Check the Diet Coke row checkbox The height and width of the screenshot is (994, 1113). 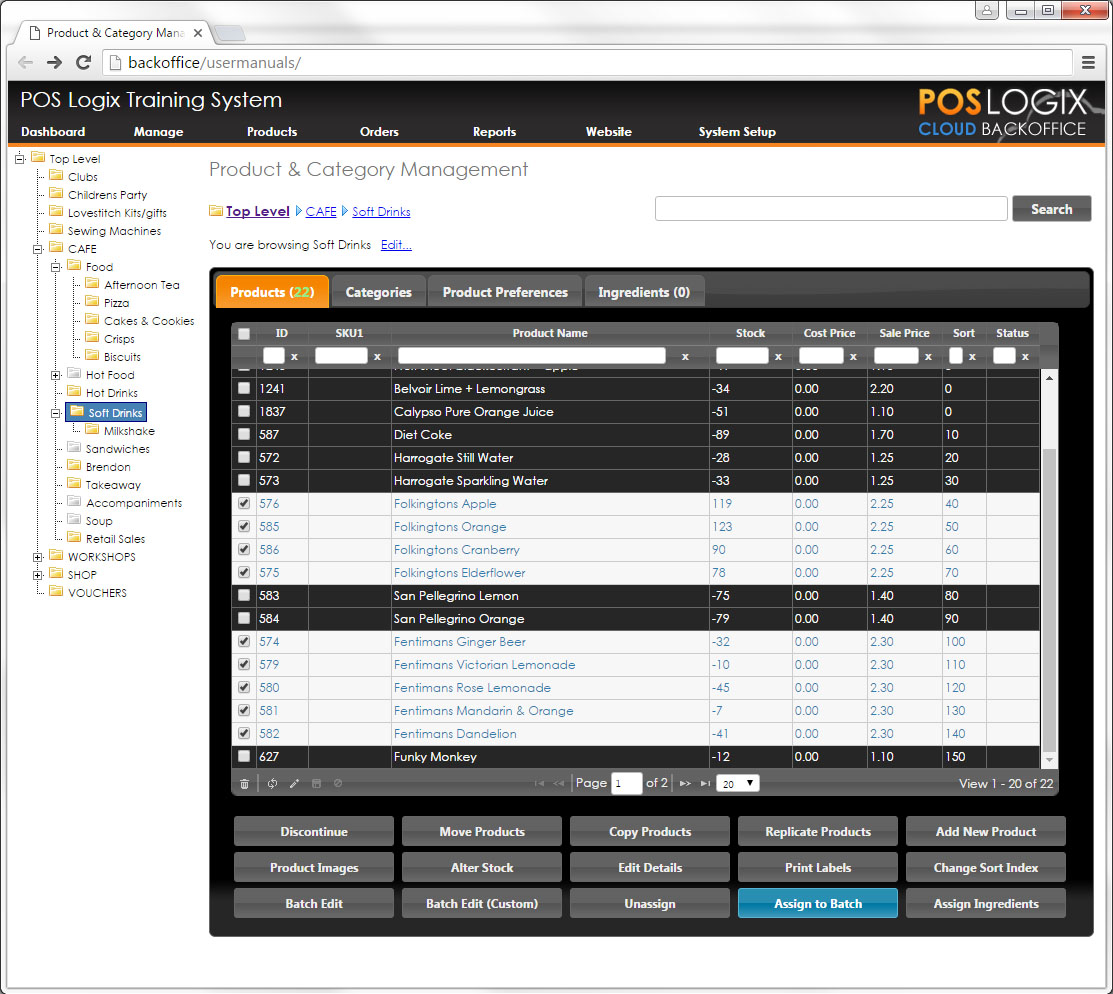click(244, 434)
